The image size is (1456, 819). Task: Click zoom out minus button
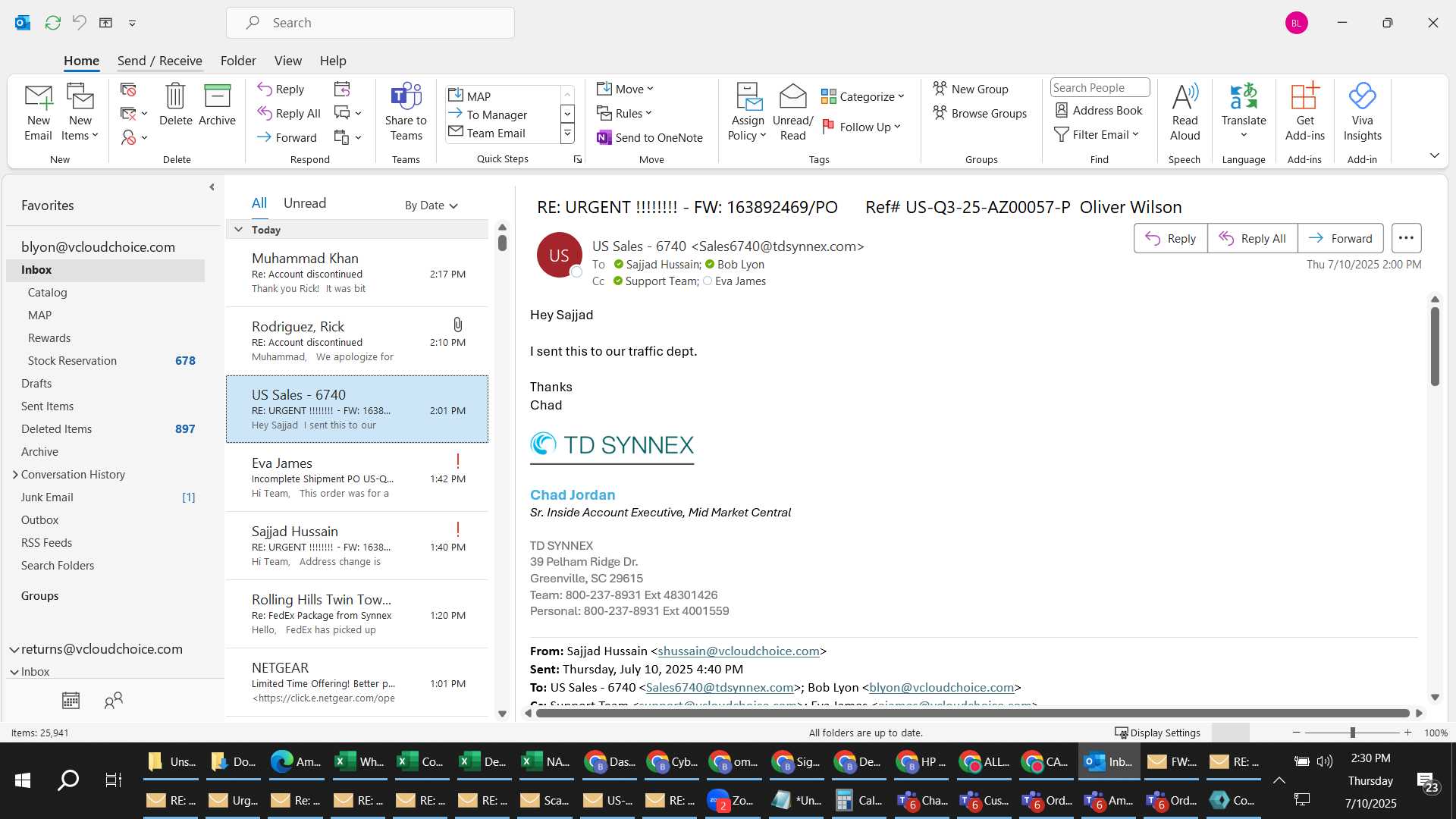[x=1296, y=733]
